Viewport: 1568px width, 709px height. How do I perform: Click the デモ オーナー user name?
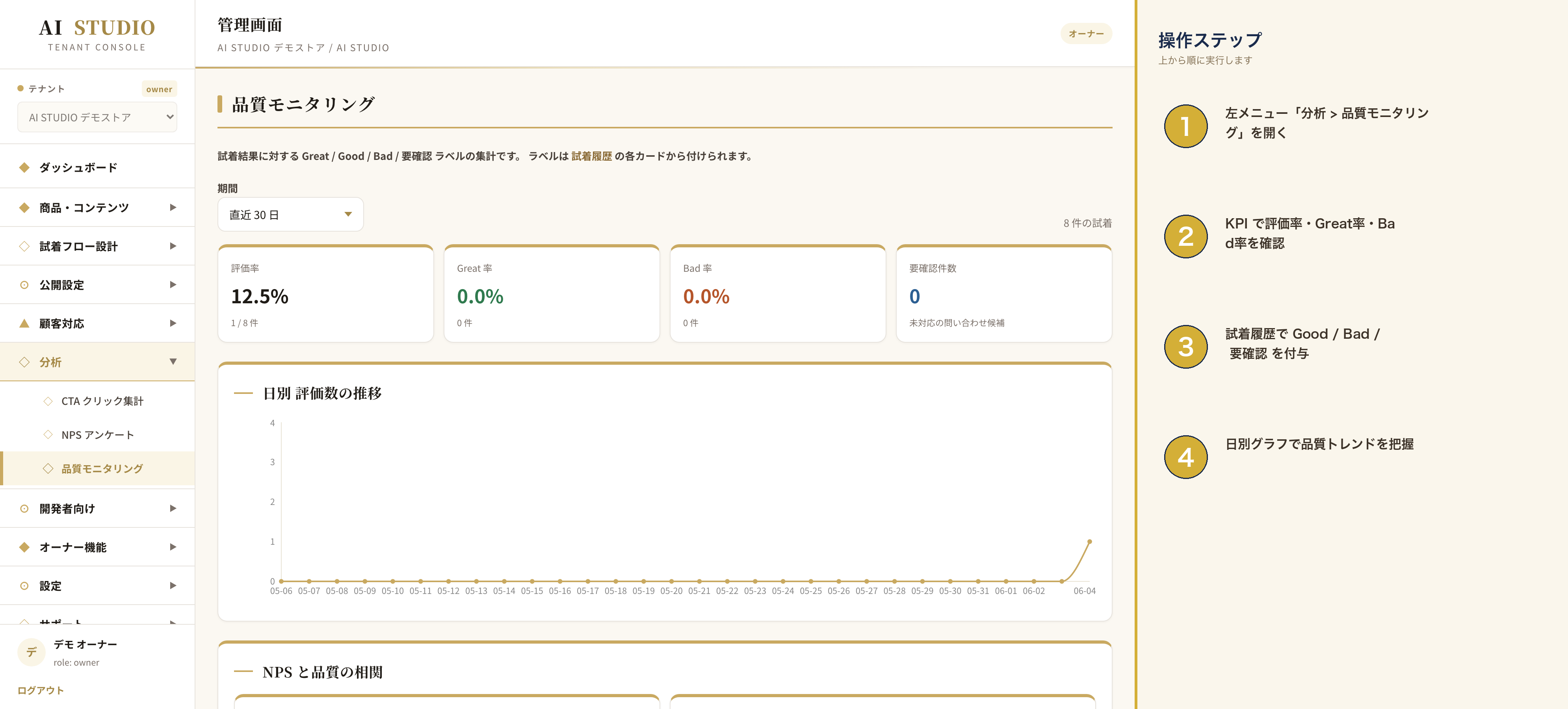(85, 644)
